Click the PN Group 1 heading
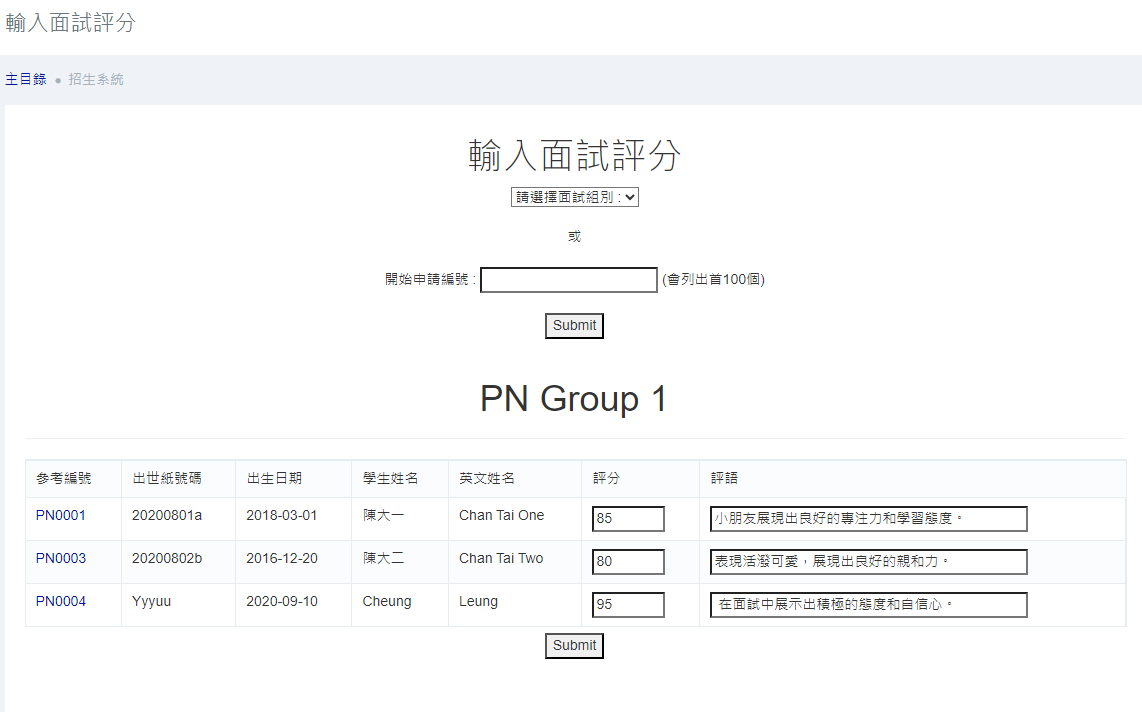The height and width of the screenshot is (712, 1142). [x=573, y=399]
